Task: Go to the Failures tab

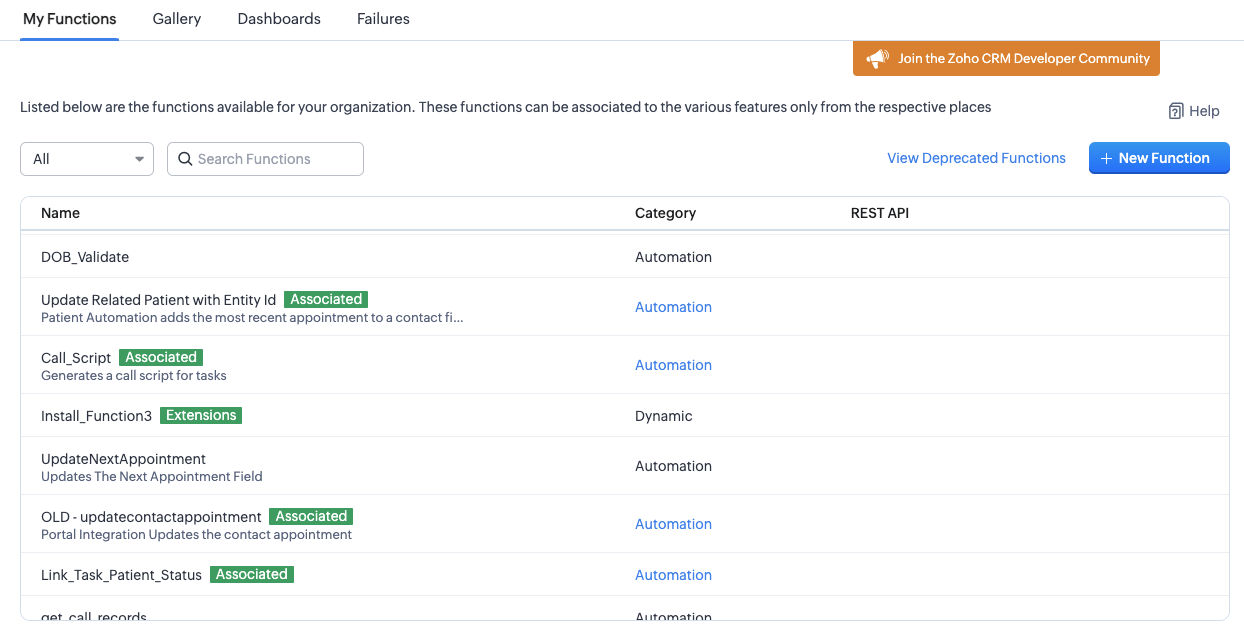Action: [x=383, y=19]
